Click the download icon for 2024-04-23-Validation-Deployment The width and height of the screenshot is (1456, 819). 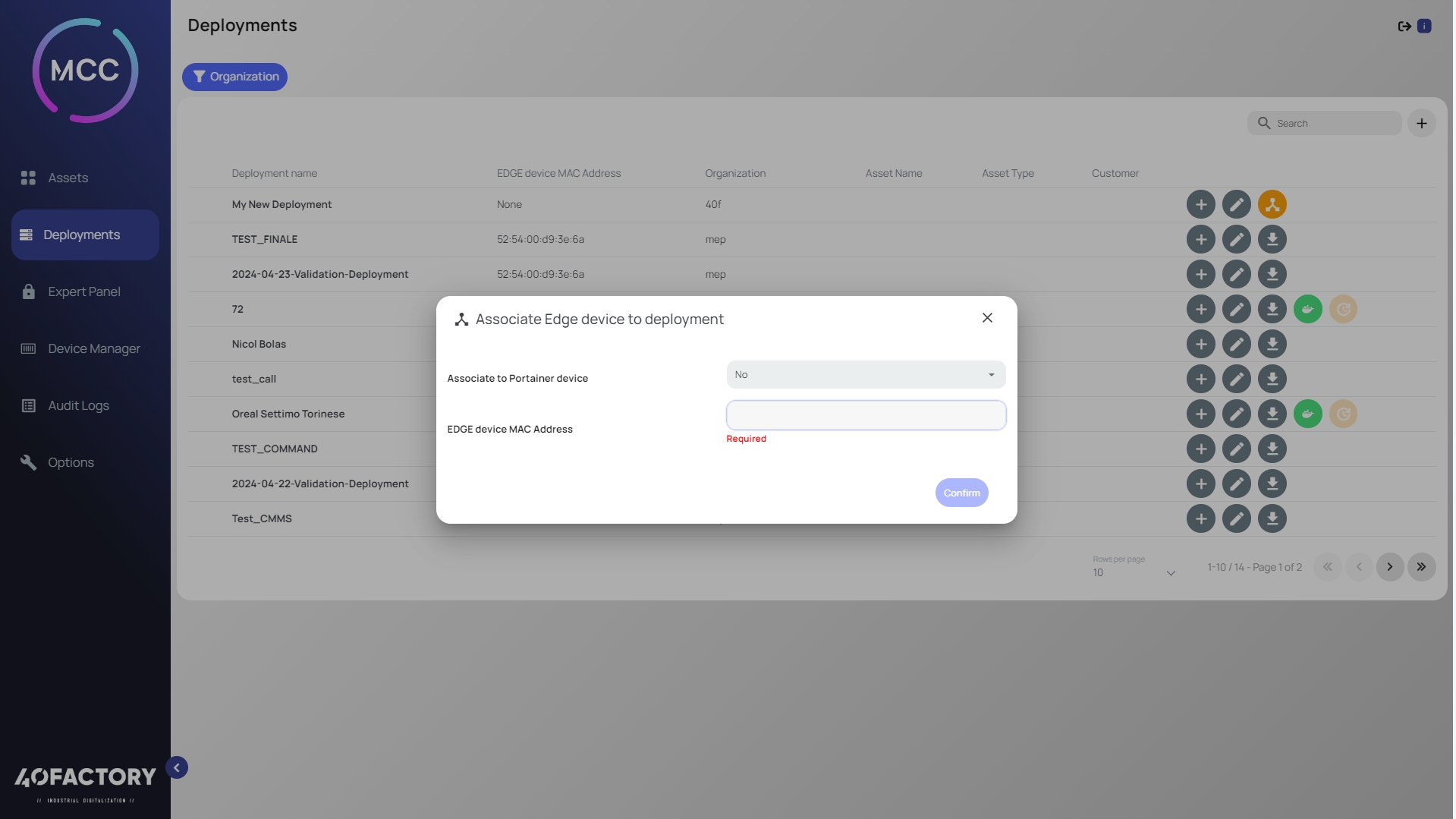[1272, 274]
